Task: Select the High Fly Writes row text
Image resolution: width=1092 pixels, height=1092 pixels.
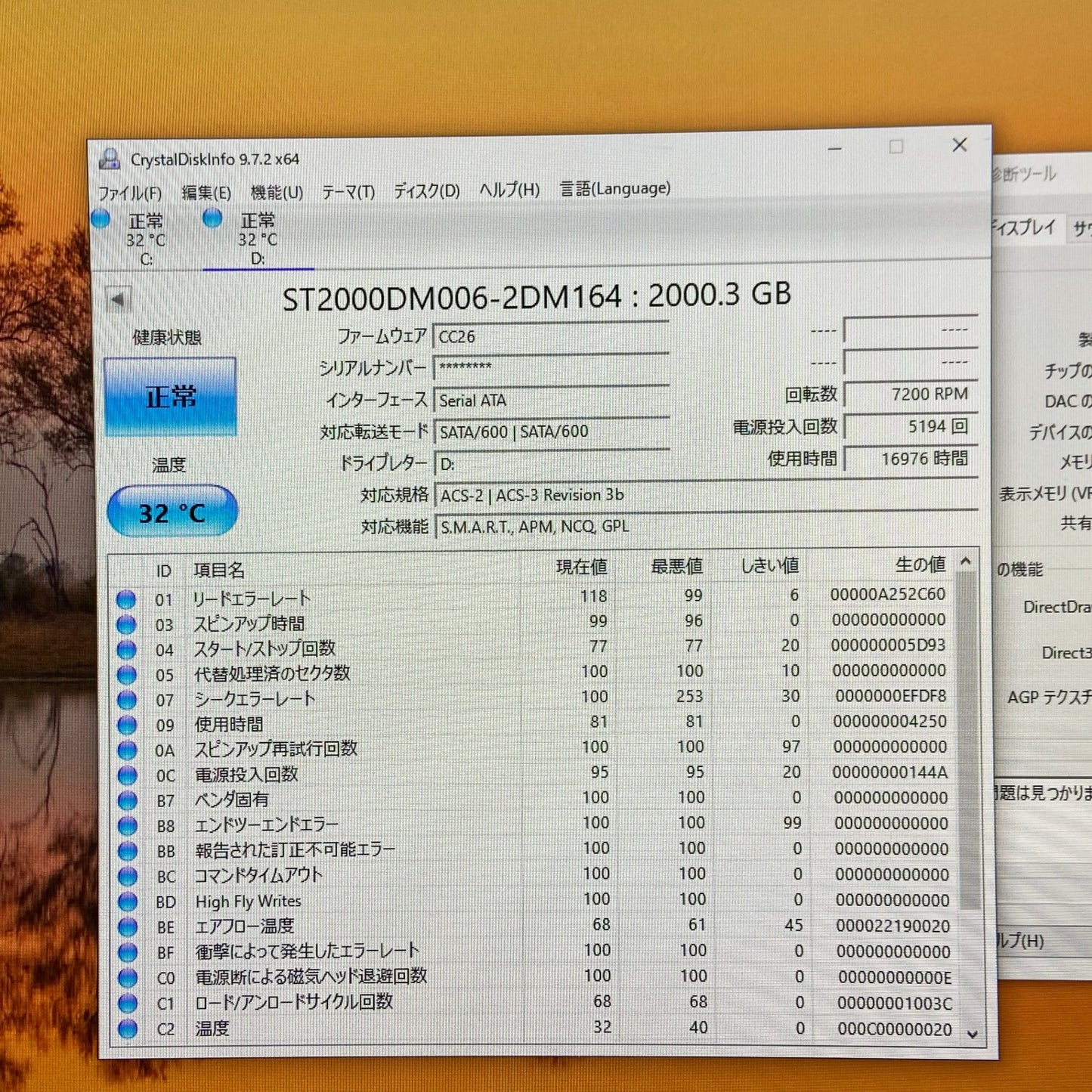Action: point(248,902)
